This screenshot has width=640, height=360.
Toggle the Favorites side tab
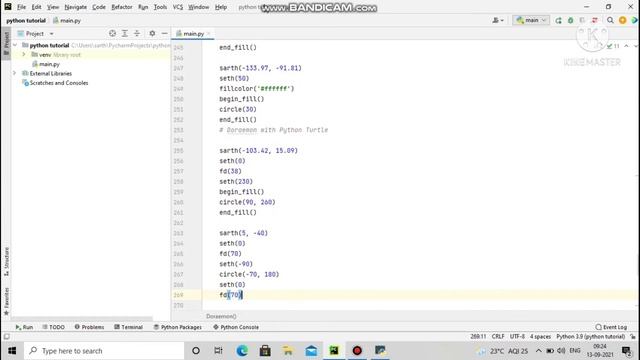tap(6, 301)
